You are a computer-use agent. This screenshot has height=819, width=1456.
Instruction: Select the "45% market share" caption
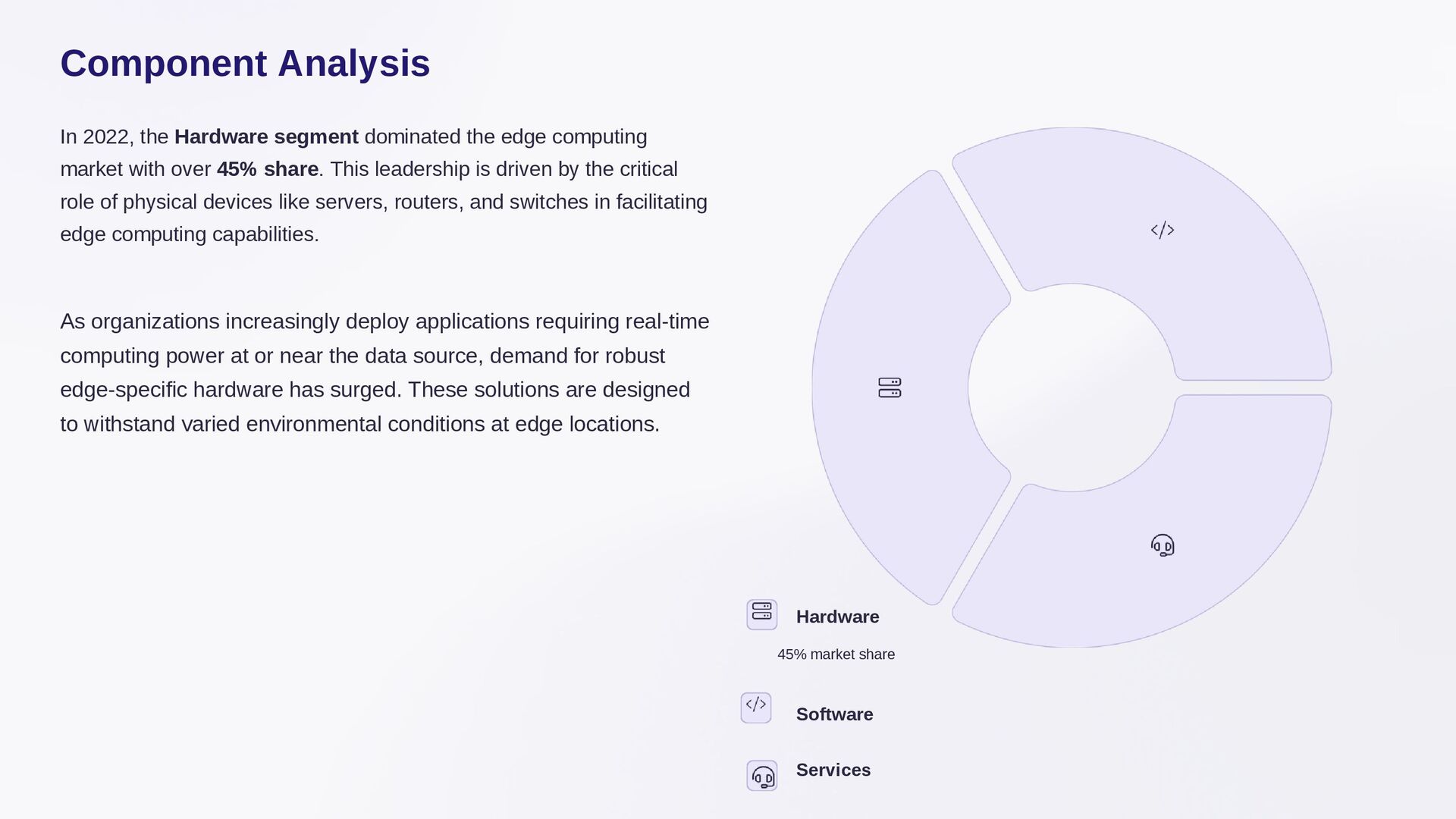point(836,654)
